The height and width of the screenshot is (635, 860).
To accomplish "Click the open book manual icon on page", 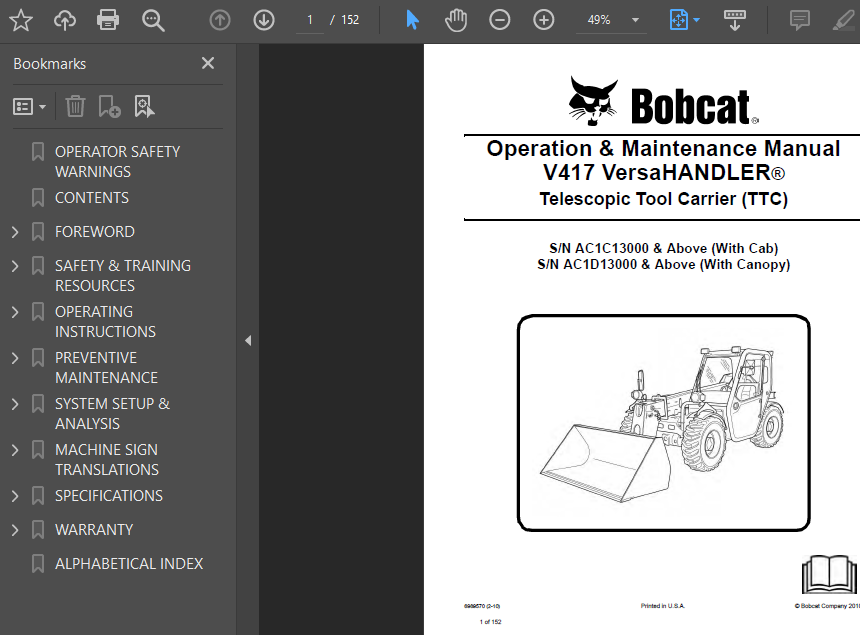I will coord(829,574).
